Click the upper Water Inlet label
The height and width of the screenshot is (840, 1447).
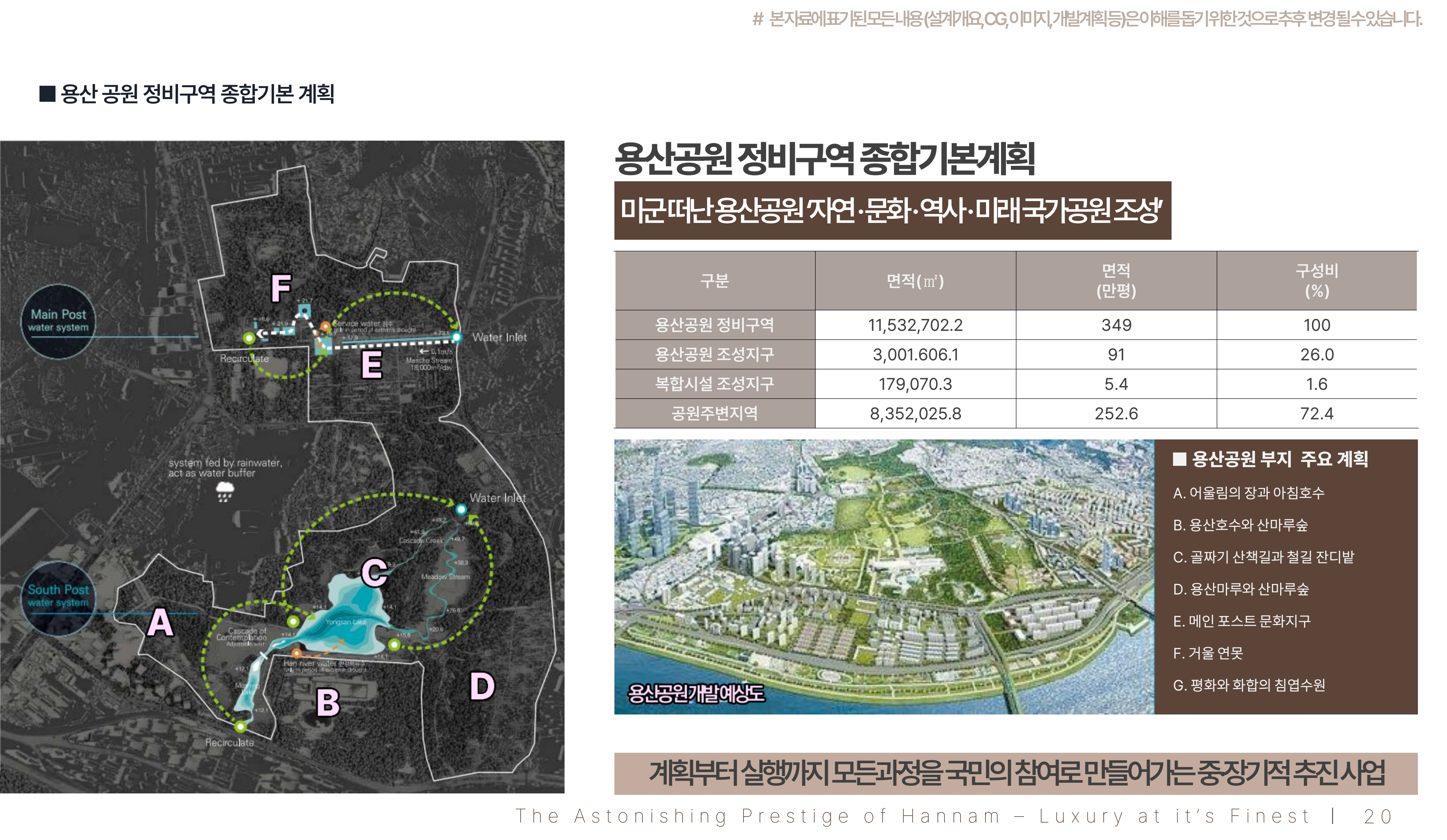[x=499, y=338]
